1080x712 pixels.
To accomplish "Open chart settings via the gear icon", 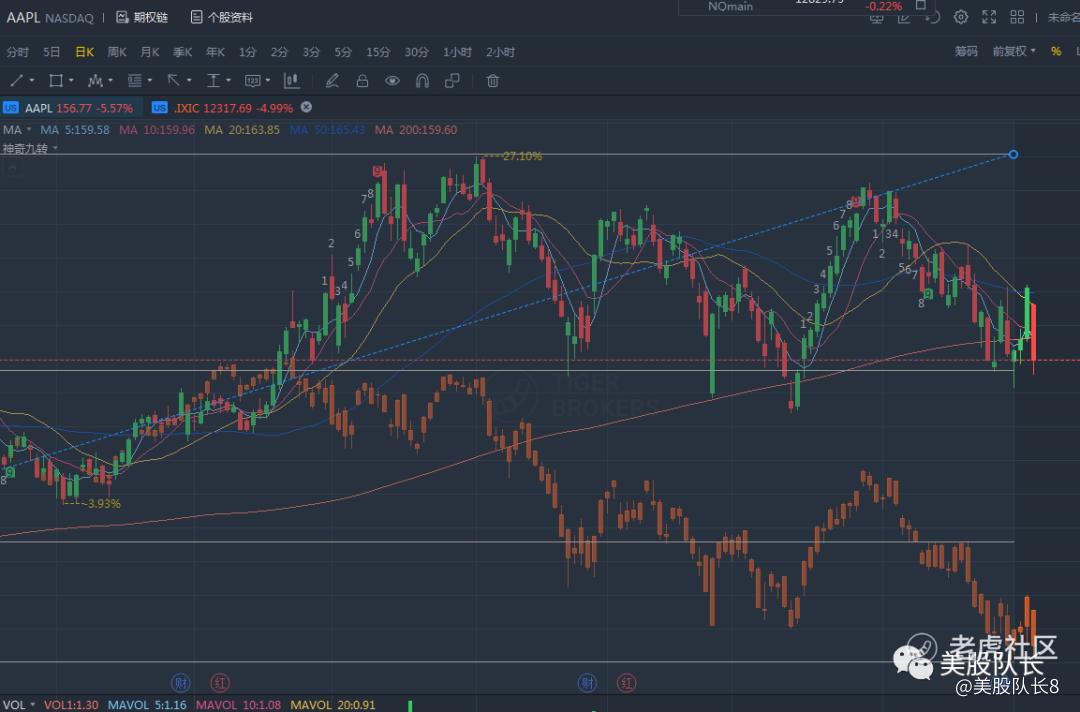I will 961,17.
